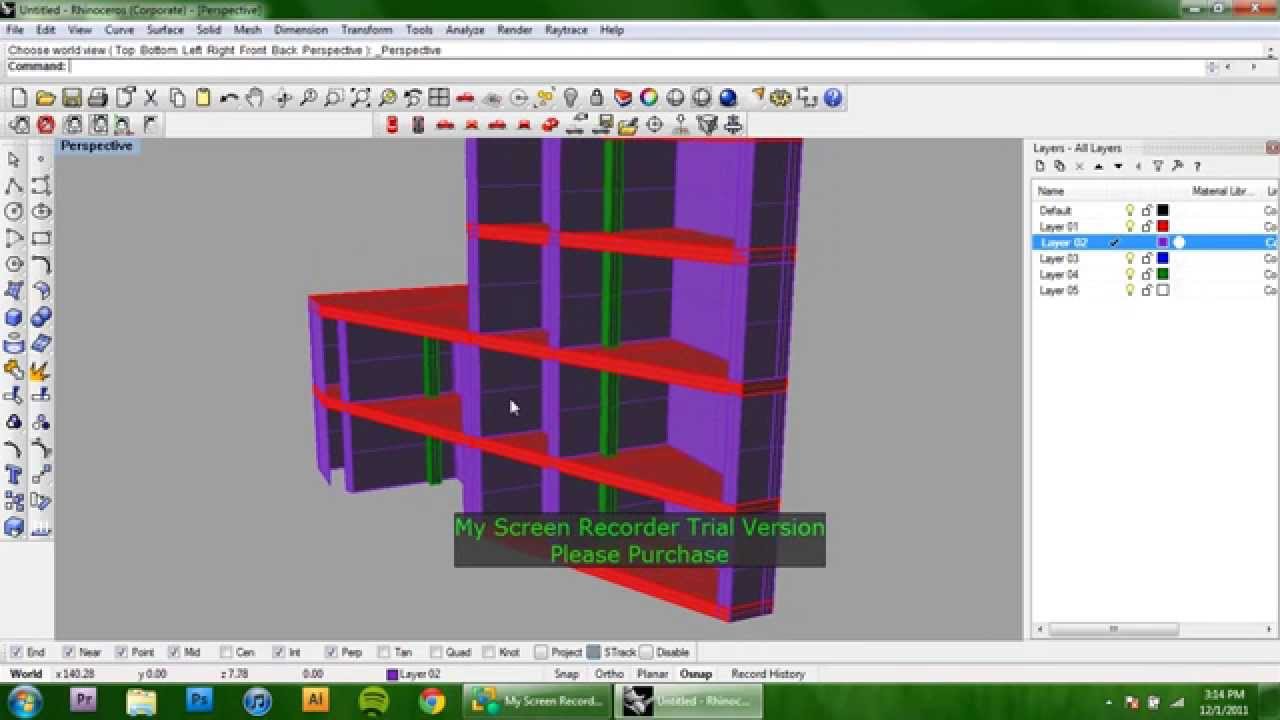Click Record History in the status bar
1280x720 pixels.
pyautogui.click(x=767, y=674)
